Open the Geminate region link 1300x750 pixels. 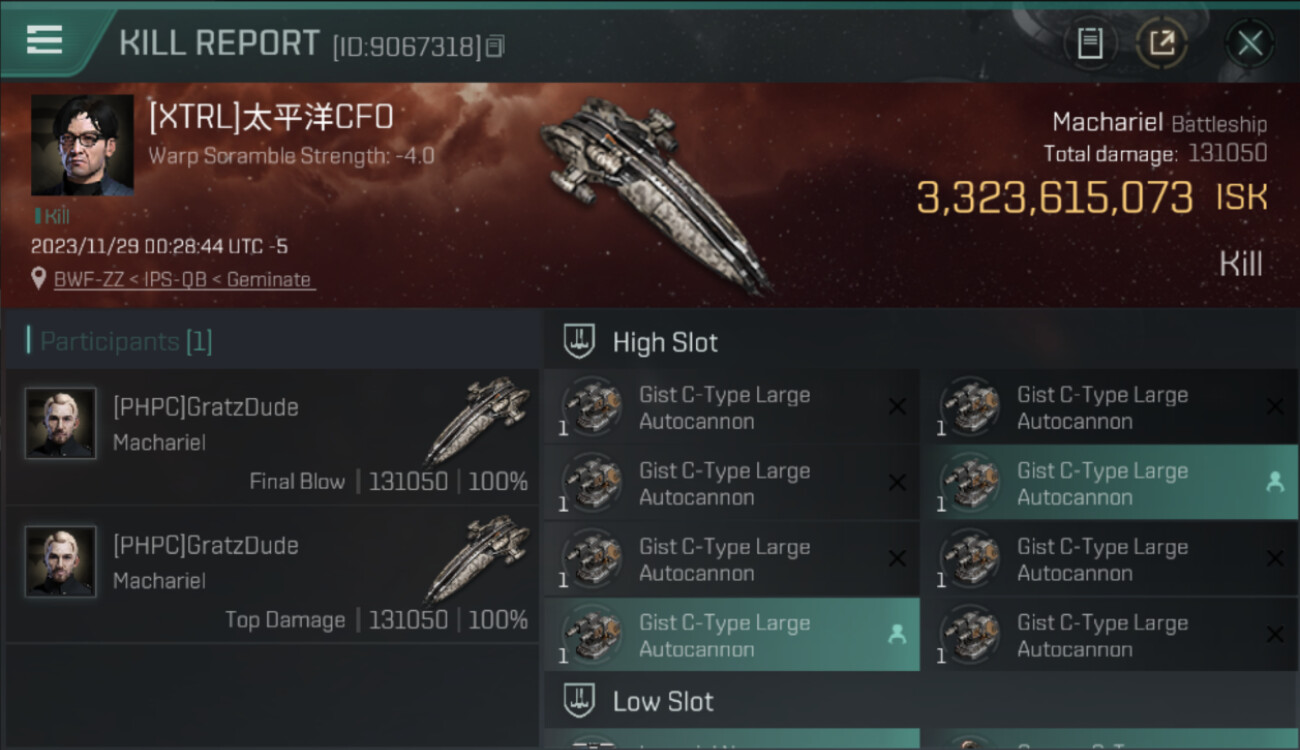click(268, 280)
